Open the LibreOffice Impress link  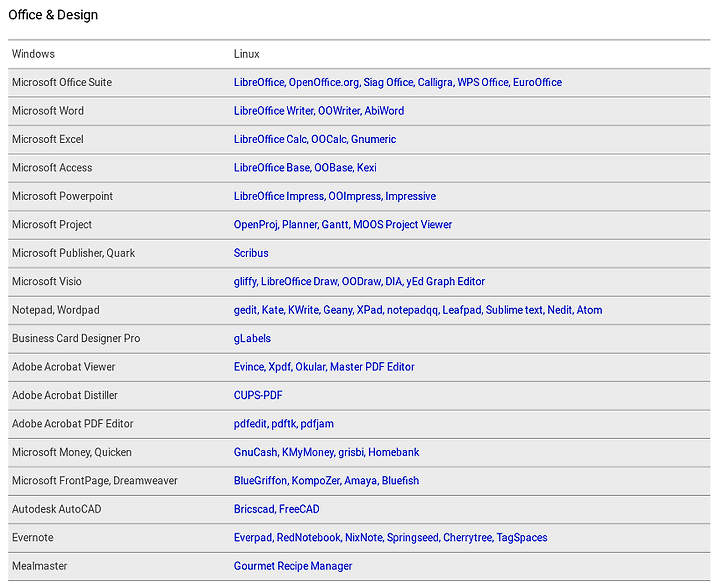pos(279,196)
